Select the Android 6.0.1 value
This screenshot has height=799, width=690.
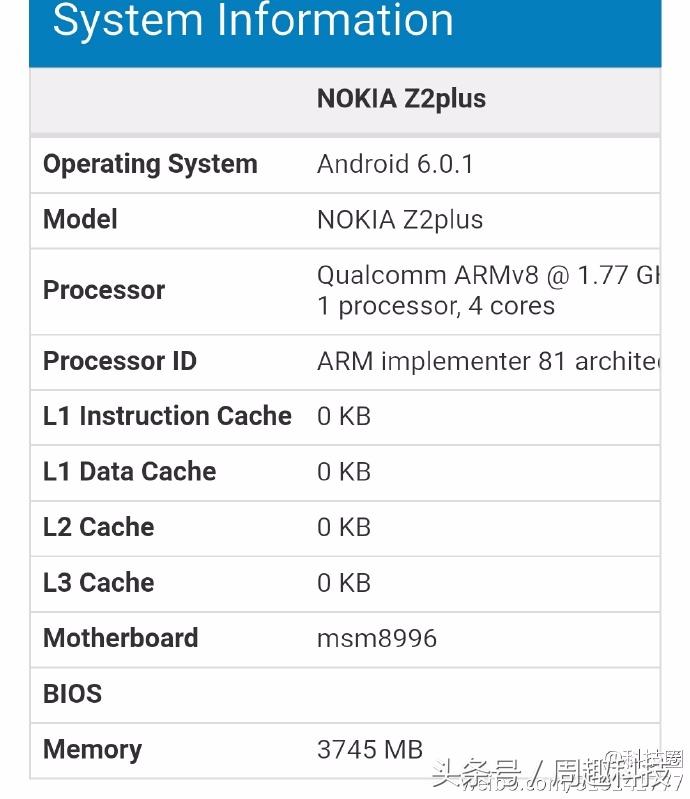click(x=395, y=164)
